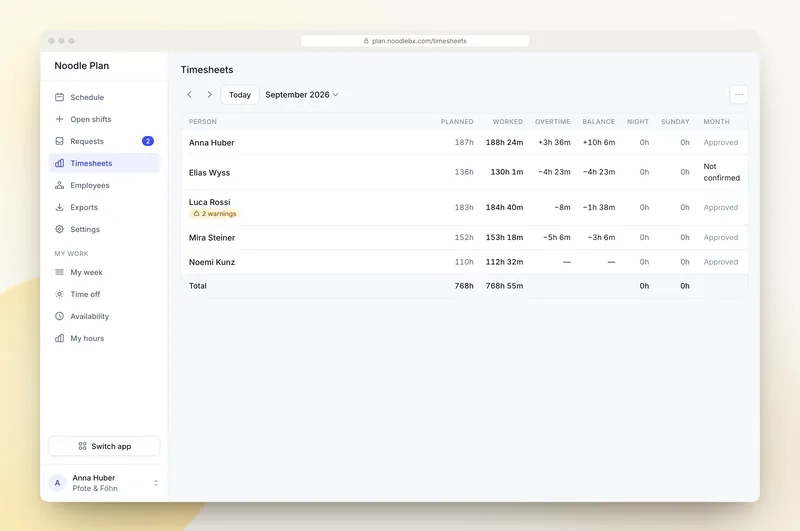Open the three-dot more options menu
800x531 pixels.
(x=738, y=94)
